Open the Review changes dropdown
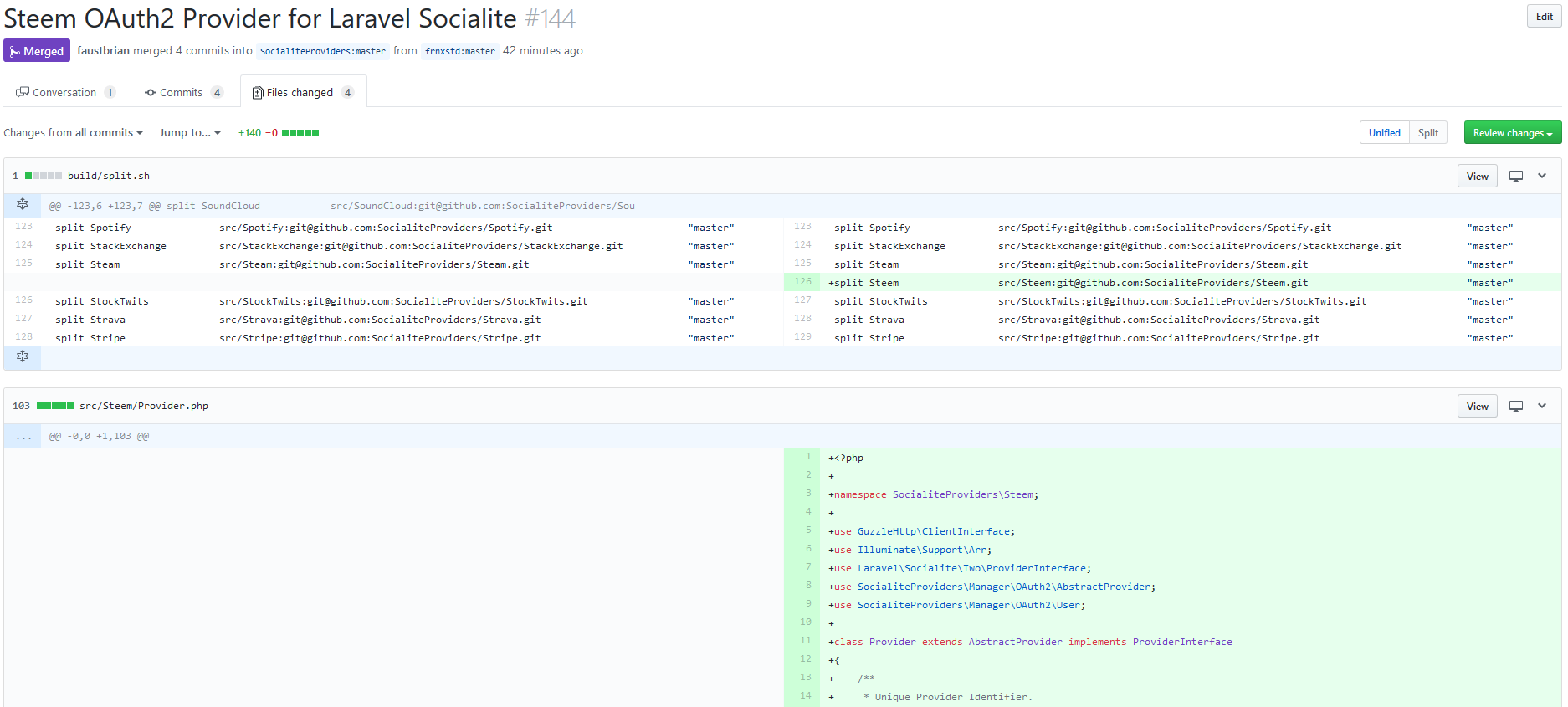Image resolution: width=1568 pixels, height=707 pixels. click(x=1512, y=132)
